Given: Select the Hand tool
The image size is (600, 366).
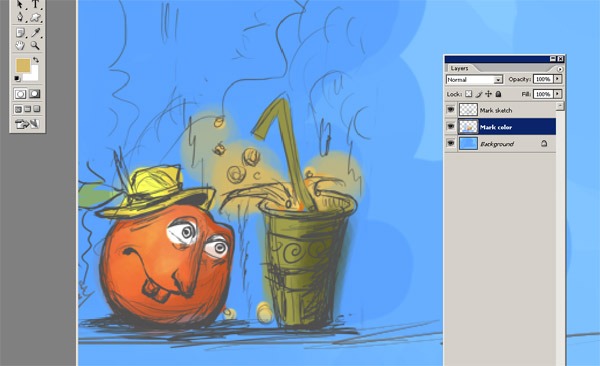Looking at the screenshot, I should tap(20, 46).
